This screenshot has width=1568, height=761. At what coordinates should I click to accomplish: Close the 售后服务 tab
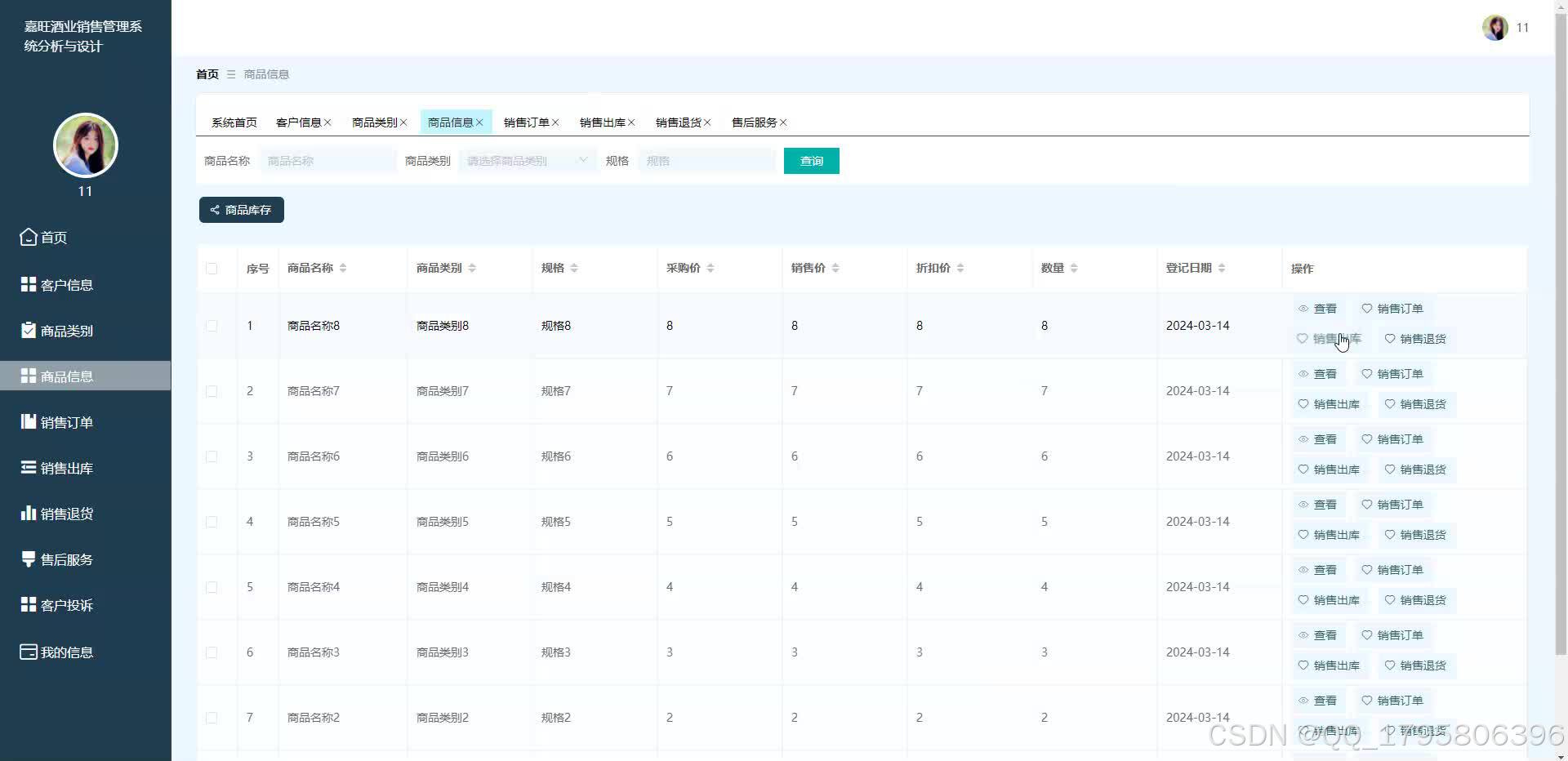(x=783, y=122)
